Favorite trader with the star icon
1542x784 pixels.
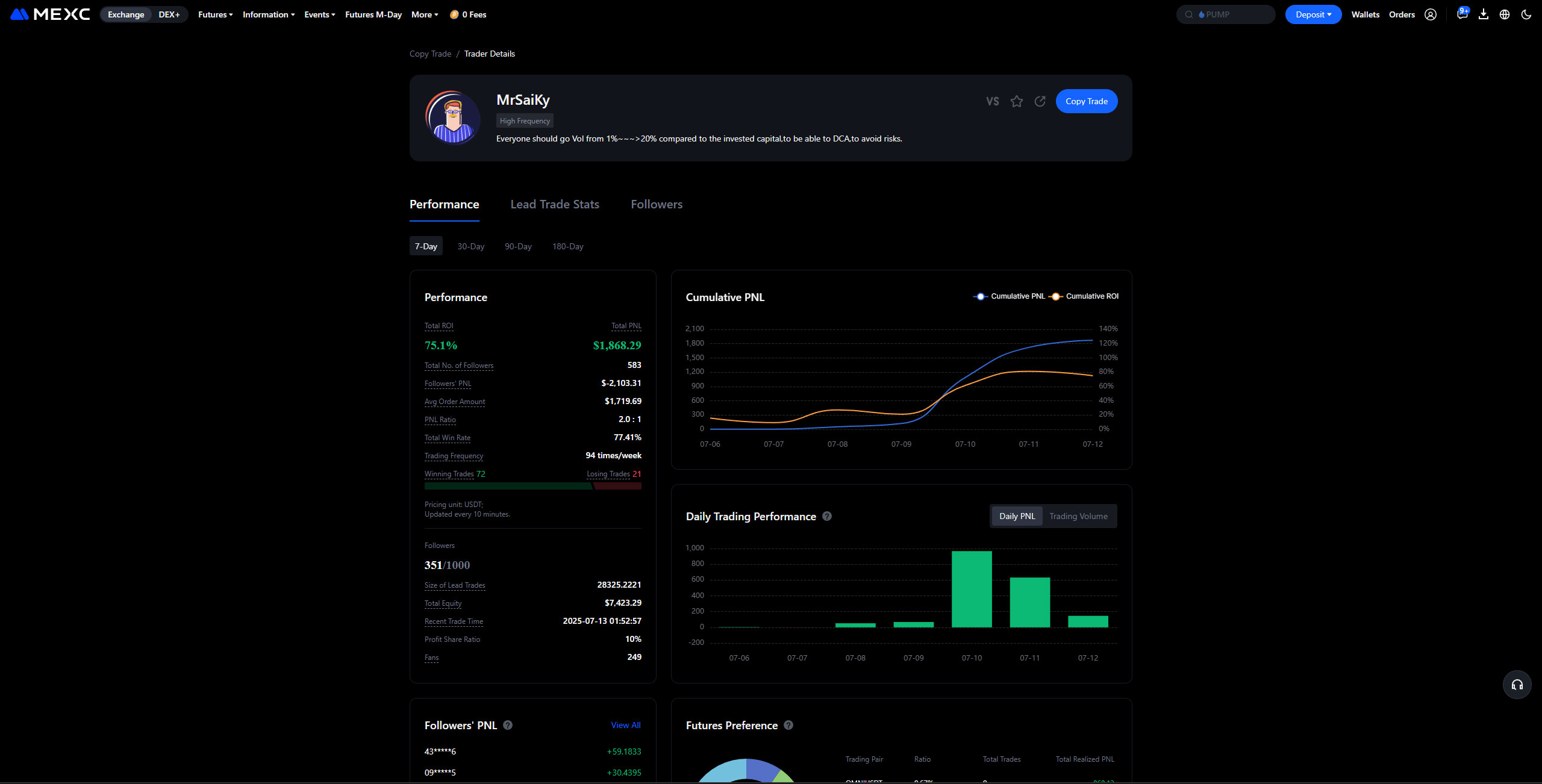[x=1017, y=101]
